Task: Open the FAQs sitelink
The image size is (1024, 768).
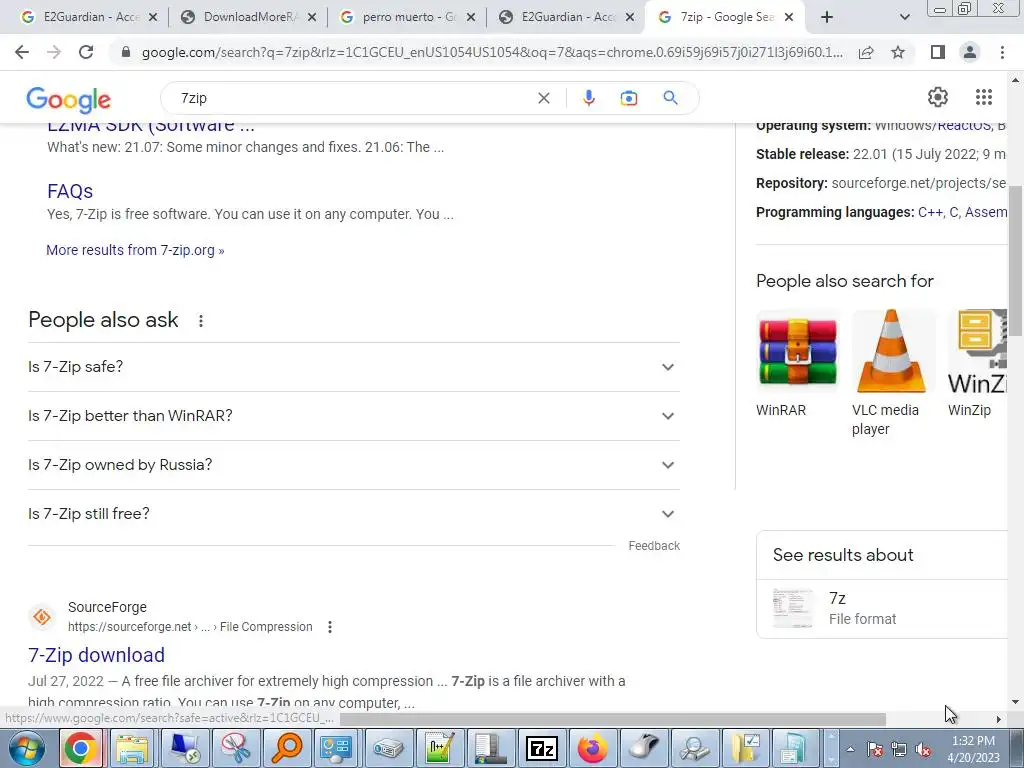Action: (x=70, y=191)
